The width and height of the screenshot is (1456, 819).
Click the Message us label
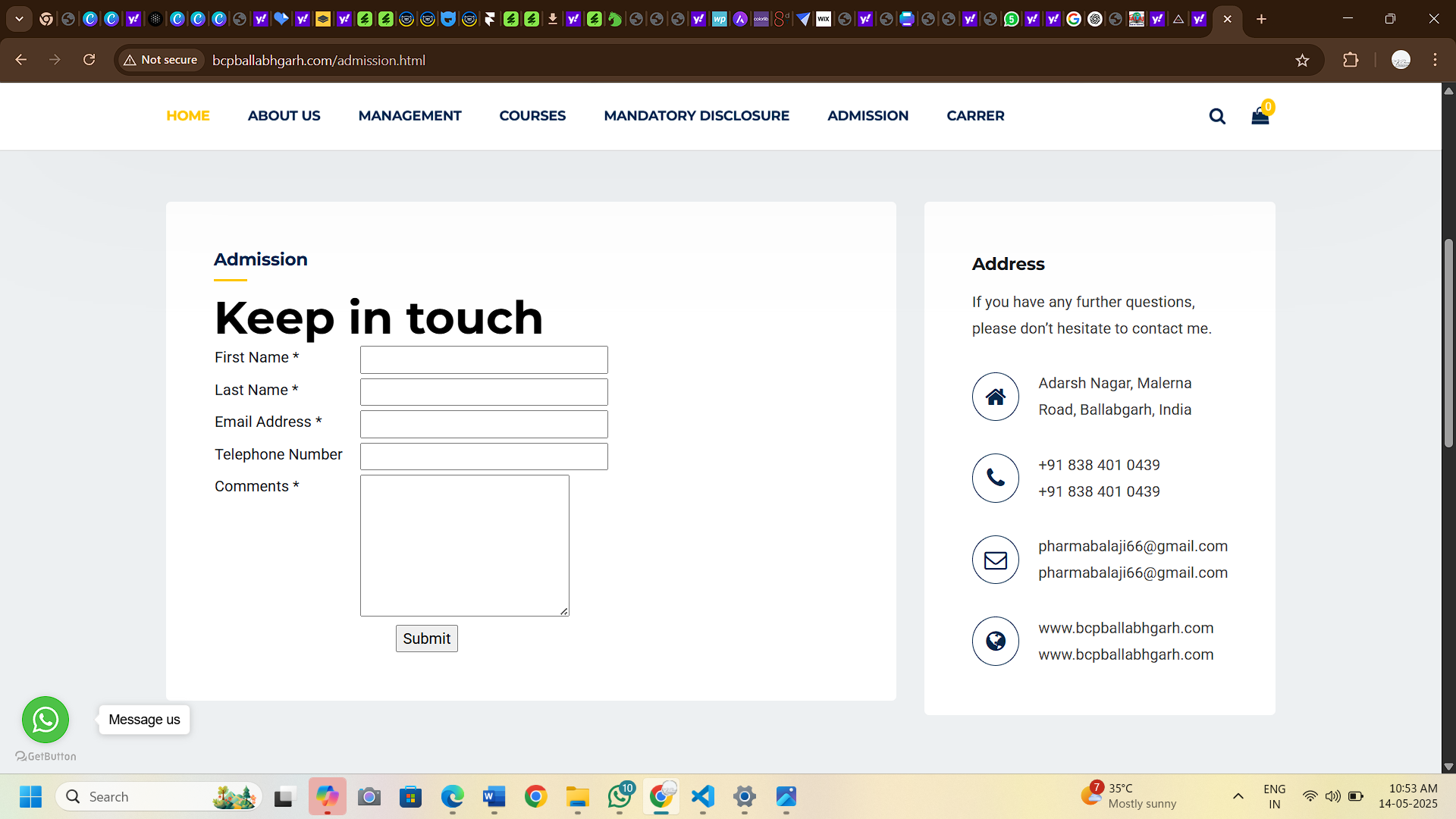(x=144, y=719)
